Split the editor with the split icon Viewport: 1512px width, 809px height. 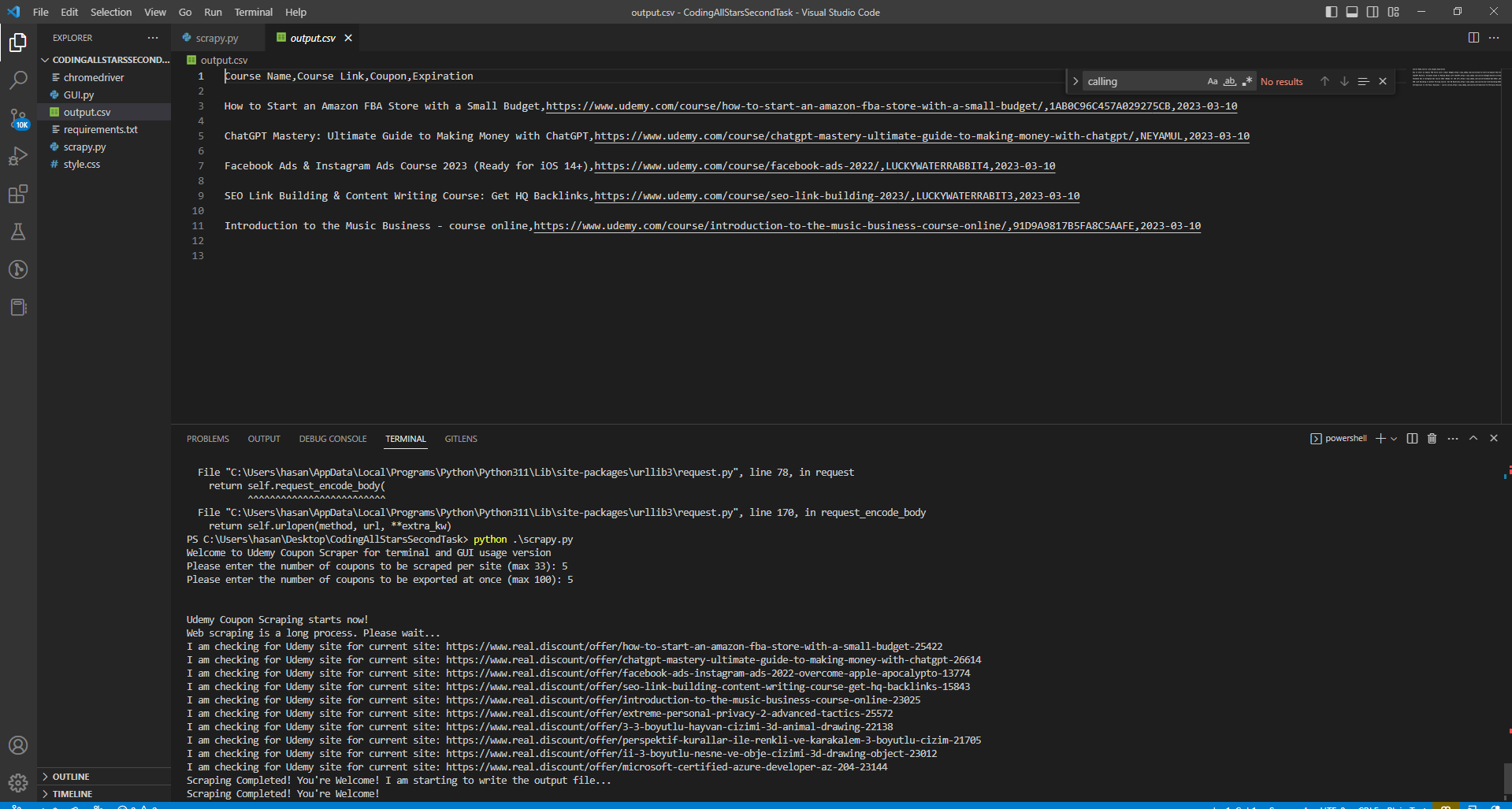tap(1472, 37)
